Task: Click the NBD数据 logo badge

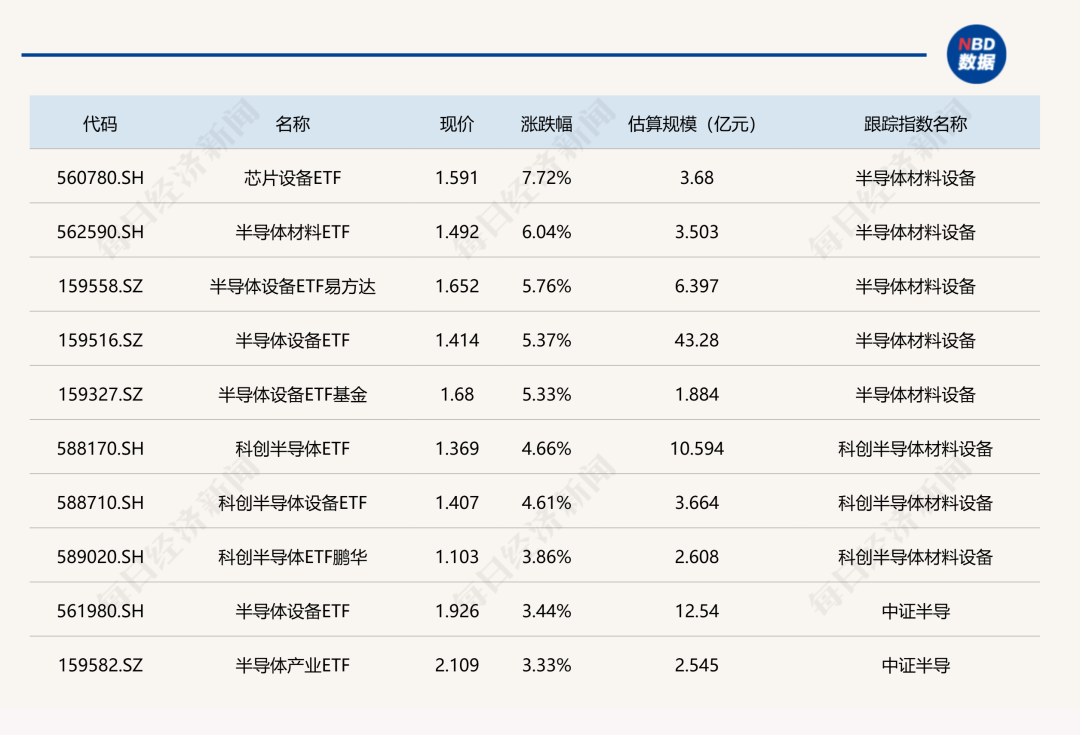Action: click(976, 54)
